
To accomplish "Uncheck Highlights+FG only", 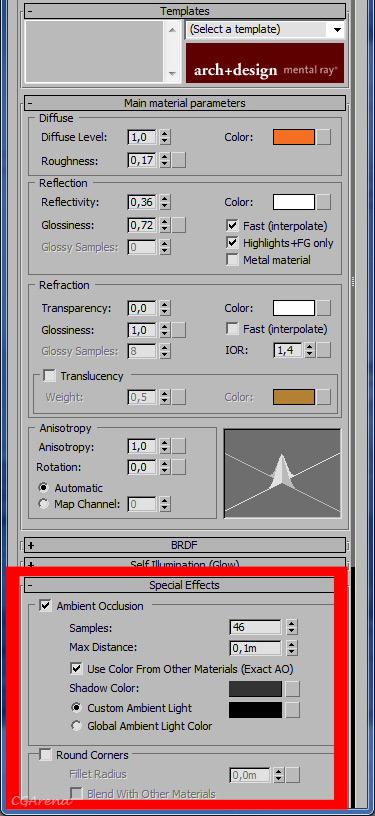I will [232, 243].
